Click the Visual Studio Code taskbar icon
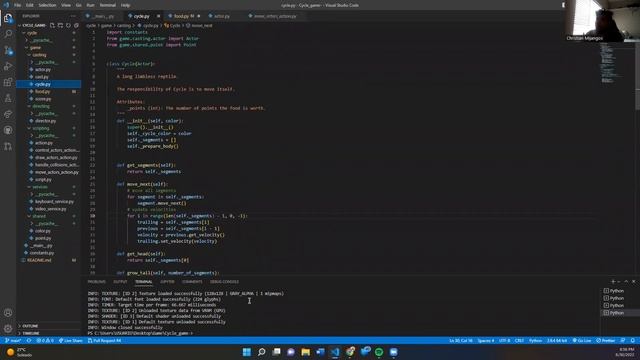Image resolution: width=640 pixels, height=360 pixels. point(335,352)
